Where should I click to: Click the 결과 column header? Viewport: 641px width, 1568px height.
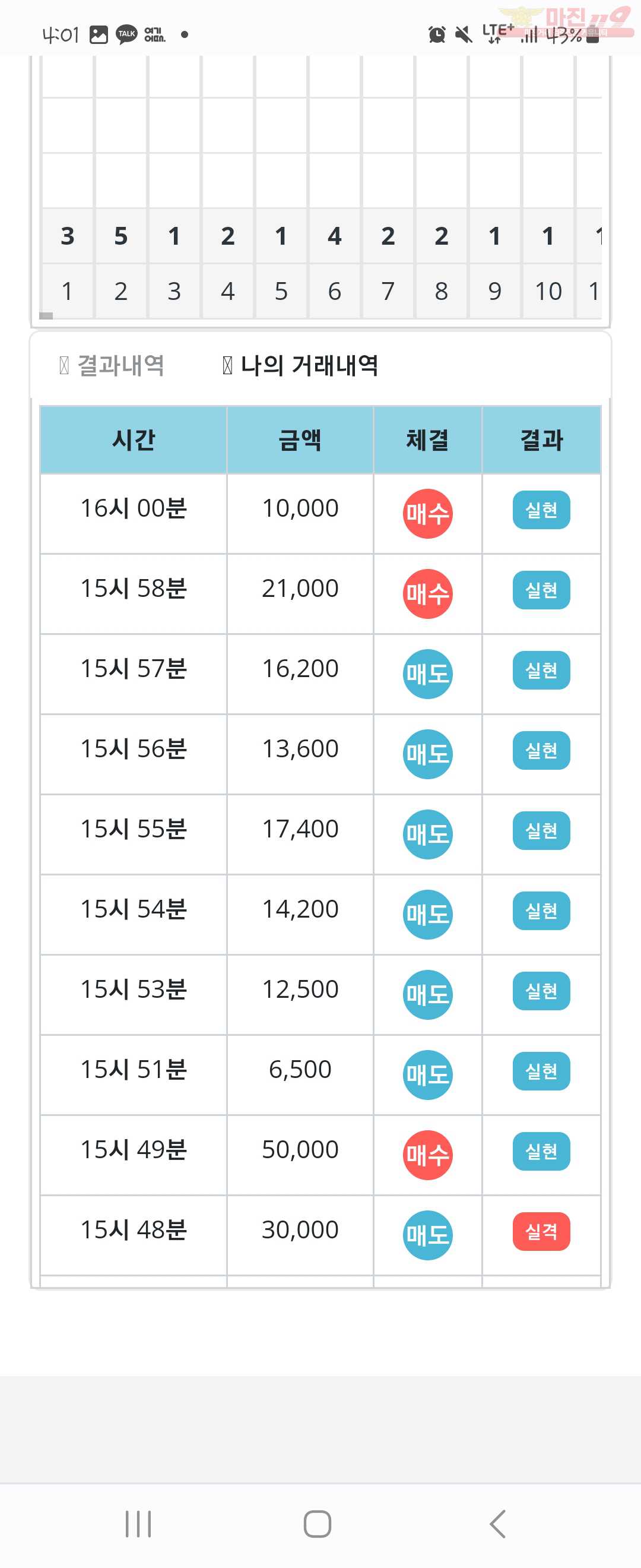(x=541, y=440)
